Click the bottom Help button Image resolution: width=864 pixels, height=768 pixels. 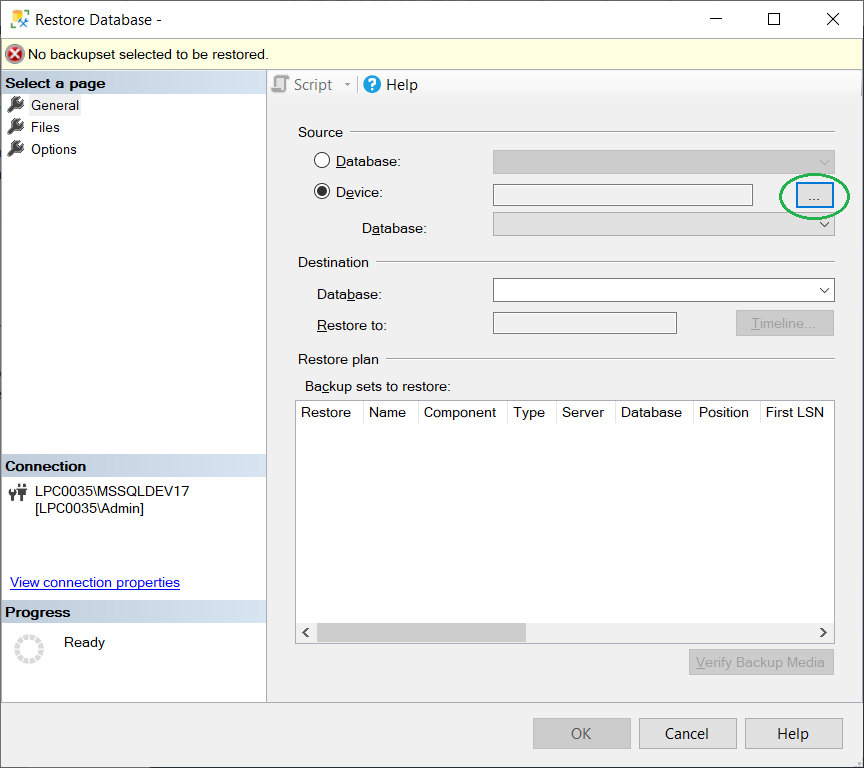[x=792, y=734]
